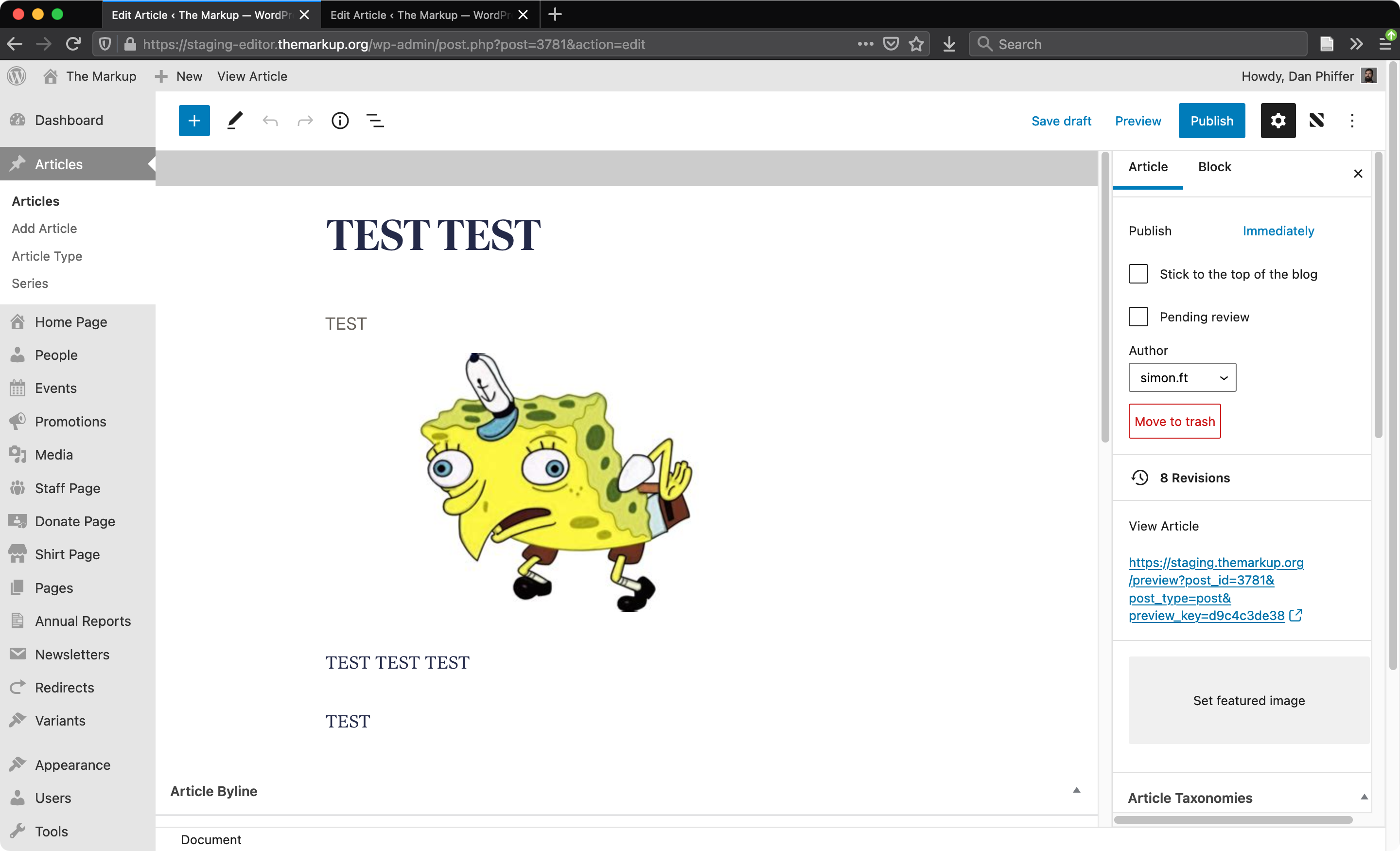The width and height of the screenshot is (1400, 851).
Task: Collapse the Article Taxonomies panel
Action: coord(1364,797)
